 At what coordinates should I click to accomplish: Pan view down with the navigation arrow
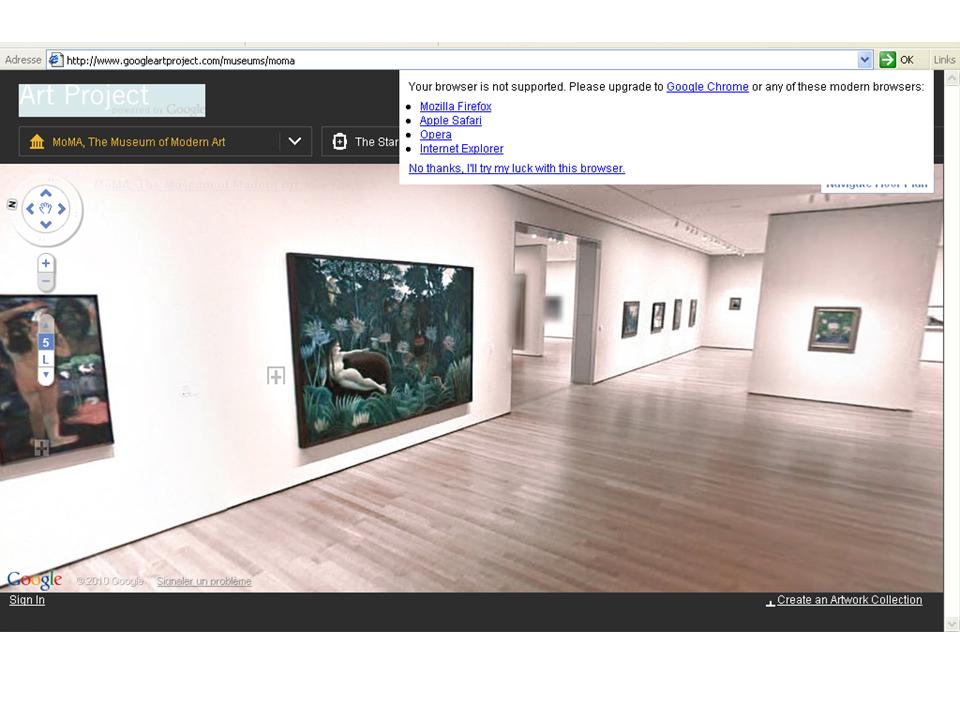coord(46,225)
